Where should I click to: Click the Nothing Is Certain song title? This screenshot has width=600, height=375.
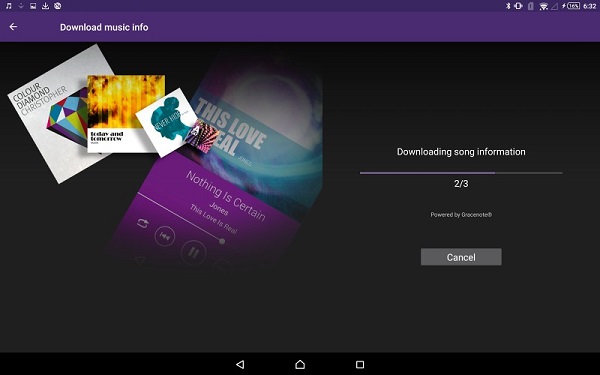click(x=226, y=196)
